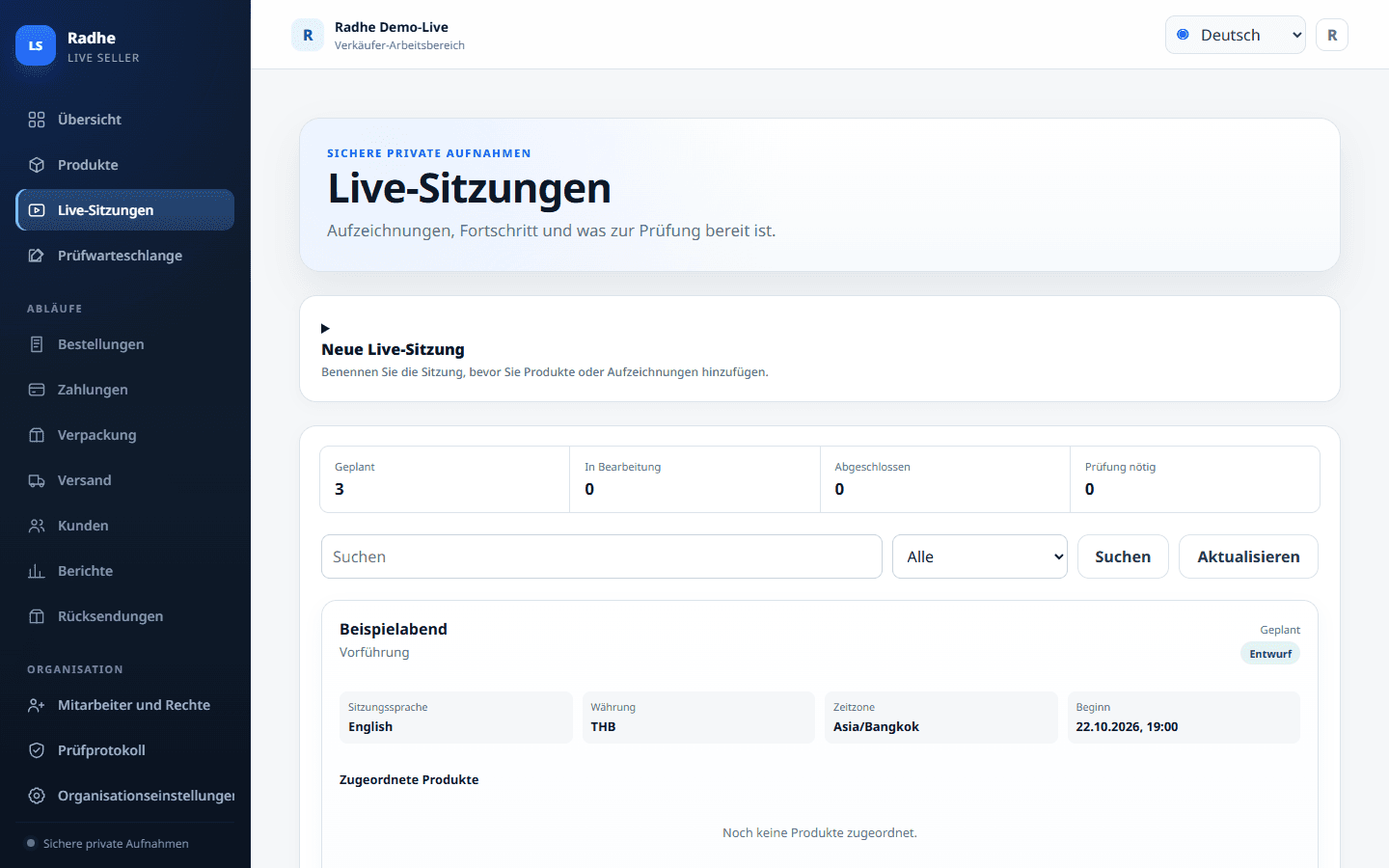Click the Bestellungen receipt icon
Viewport: 1389px width, 868px height.
(x=37, y=344)
